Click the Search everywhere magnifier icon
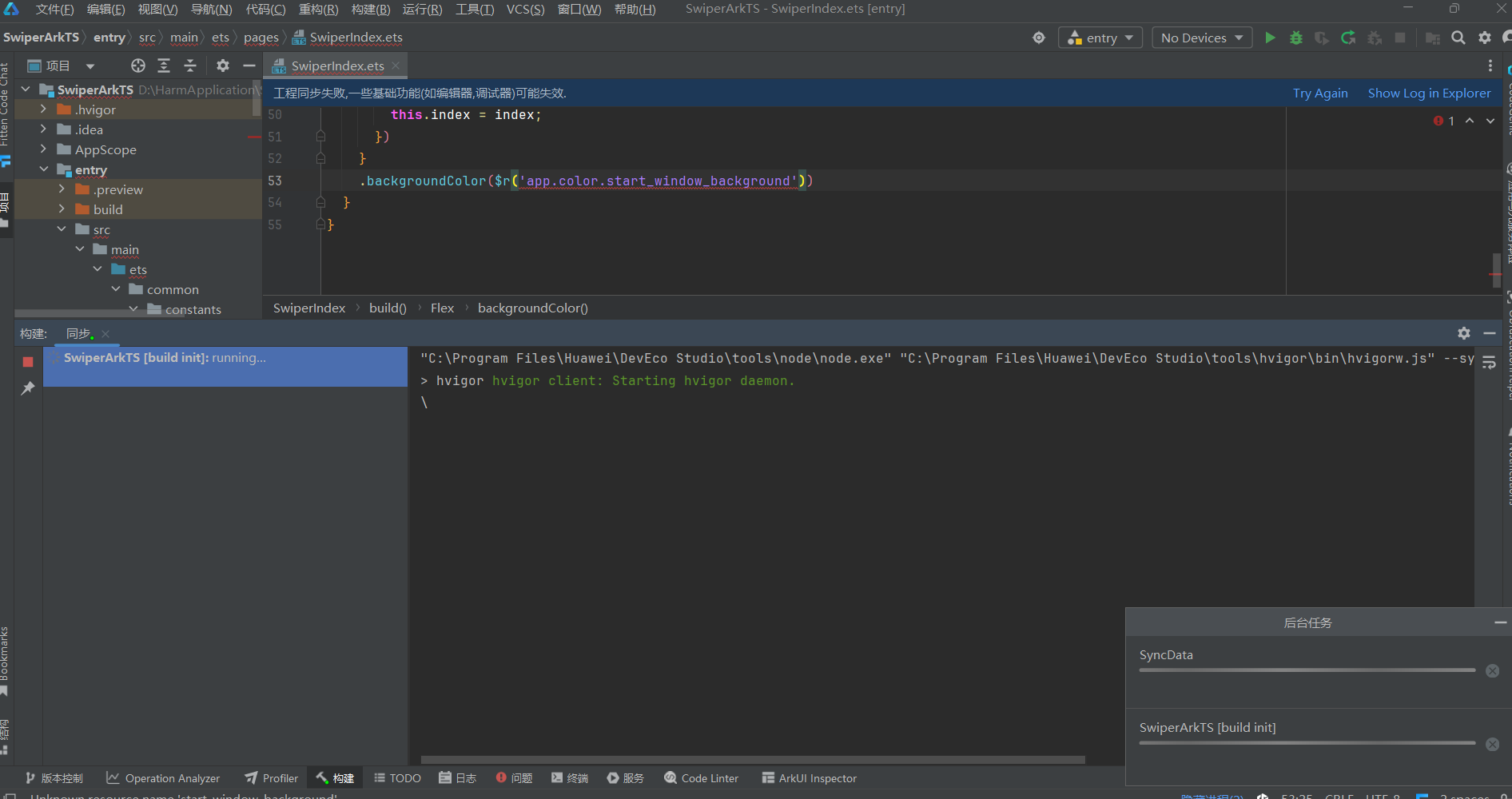The height and width of the screenshot is (799, 1512). click(1458, 38)
